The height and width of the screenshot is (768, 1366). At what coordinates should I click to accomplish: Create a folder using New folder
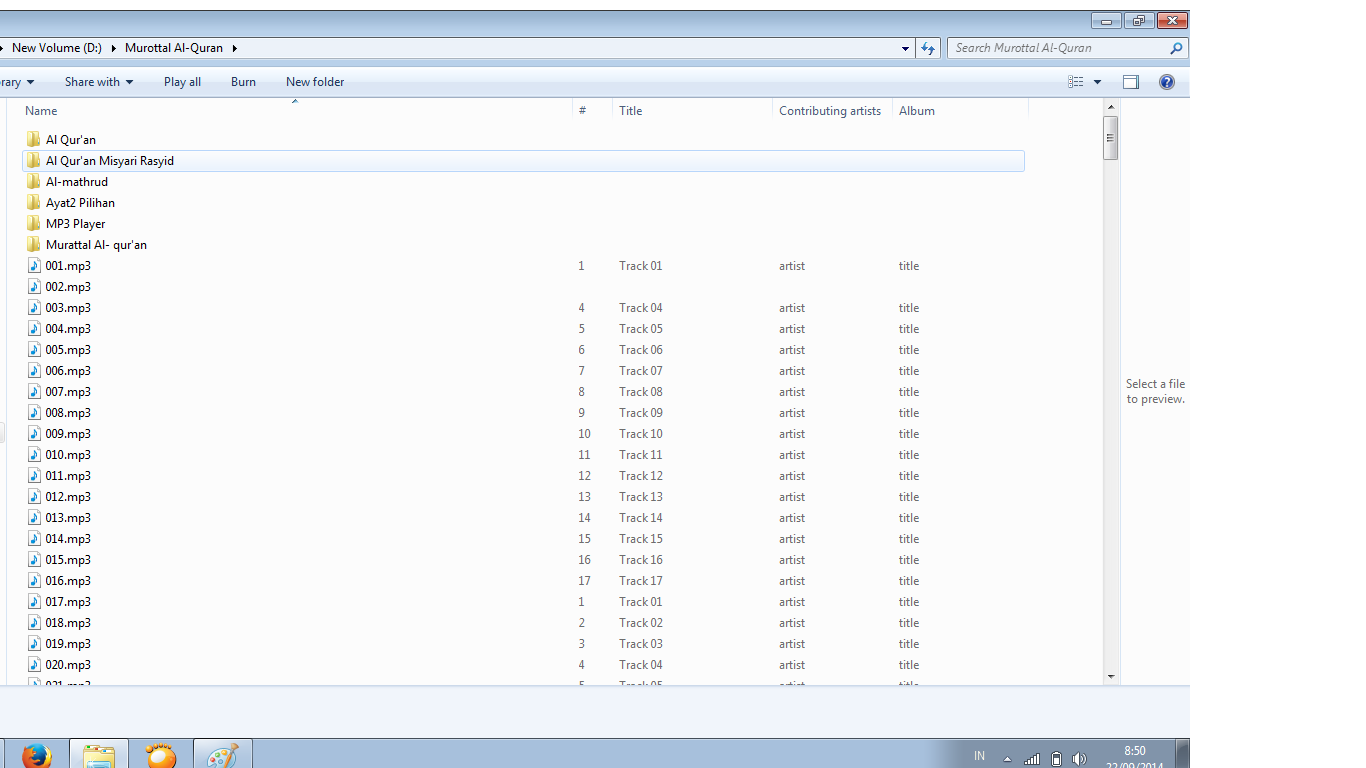(x=315, y=82)
